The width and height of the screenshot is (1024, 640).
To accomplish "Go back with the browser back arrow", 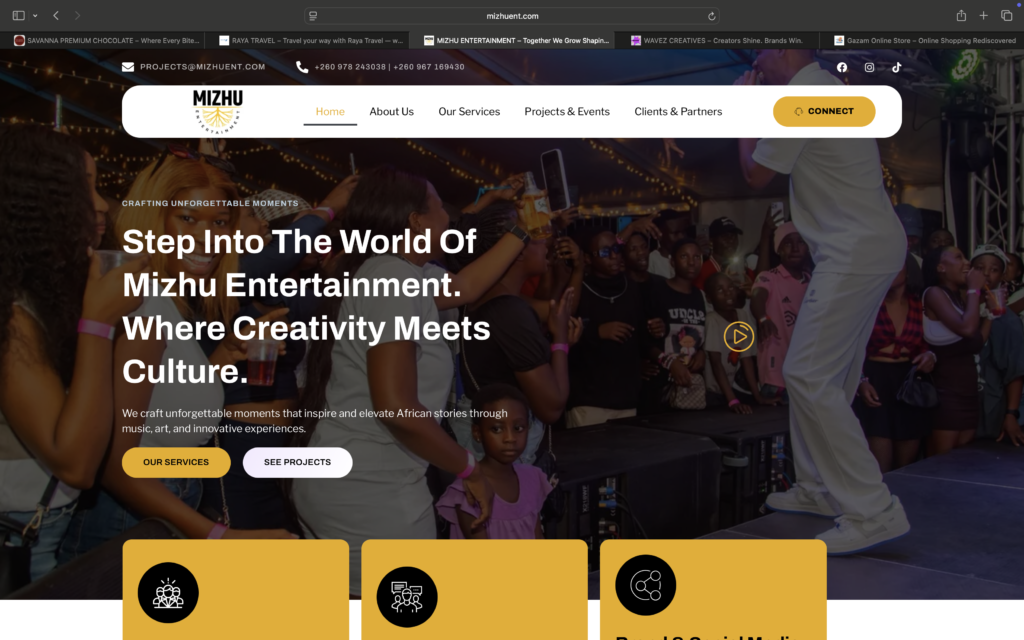I will pyautogui.click(x=56, y=15).
